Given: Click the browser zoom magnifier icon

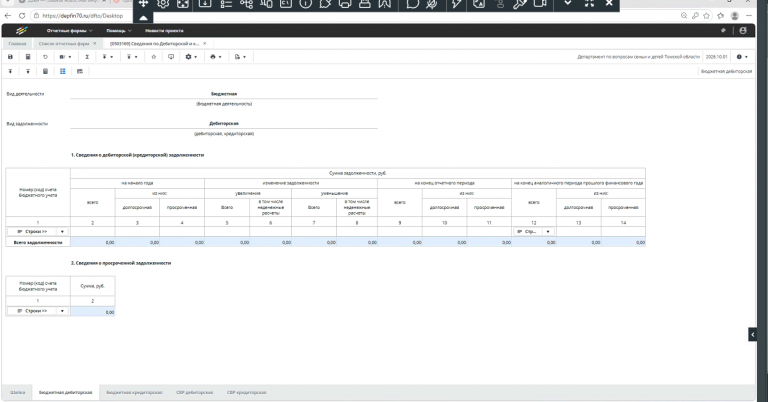Looking at the screenshot, I should (x=684, y=16).
